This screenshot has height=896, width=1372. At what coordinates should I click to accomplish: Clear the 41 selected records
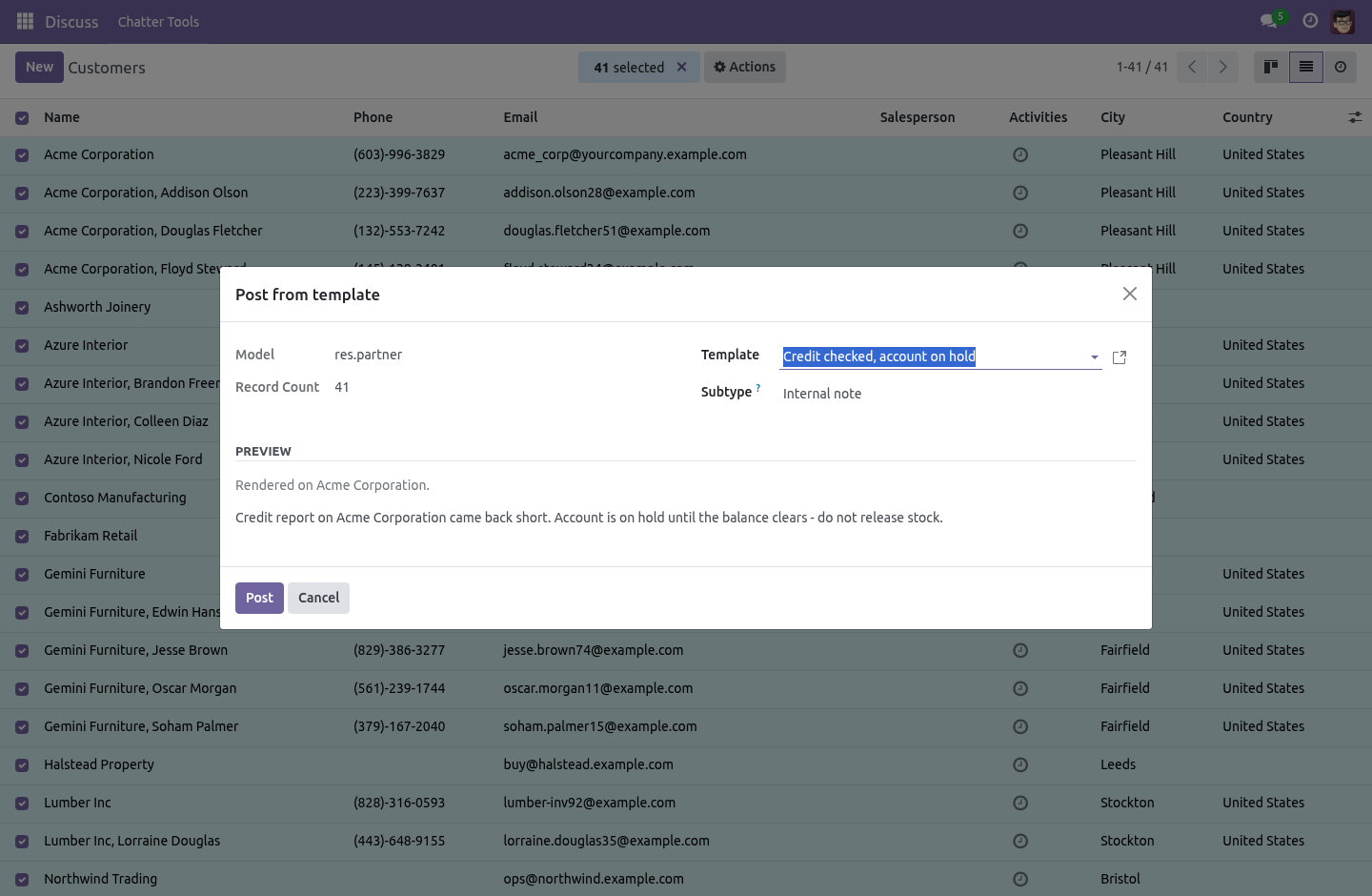pyautogui.click(x=681, y=67)
